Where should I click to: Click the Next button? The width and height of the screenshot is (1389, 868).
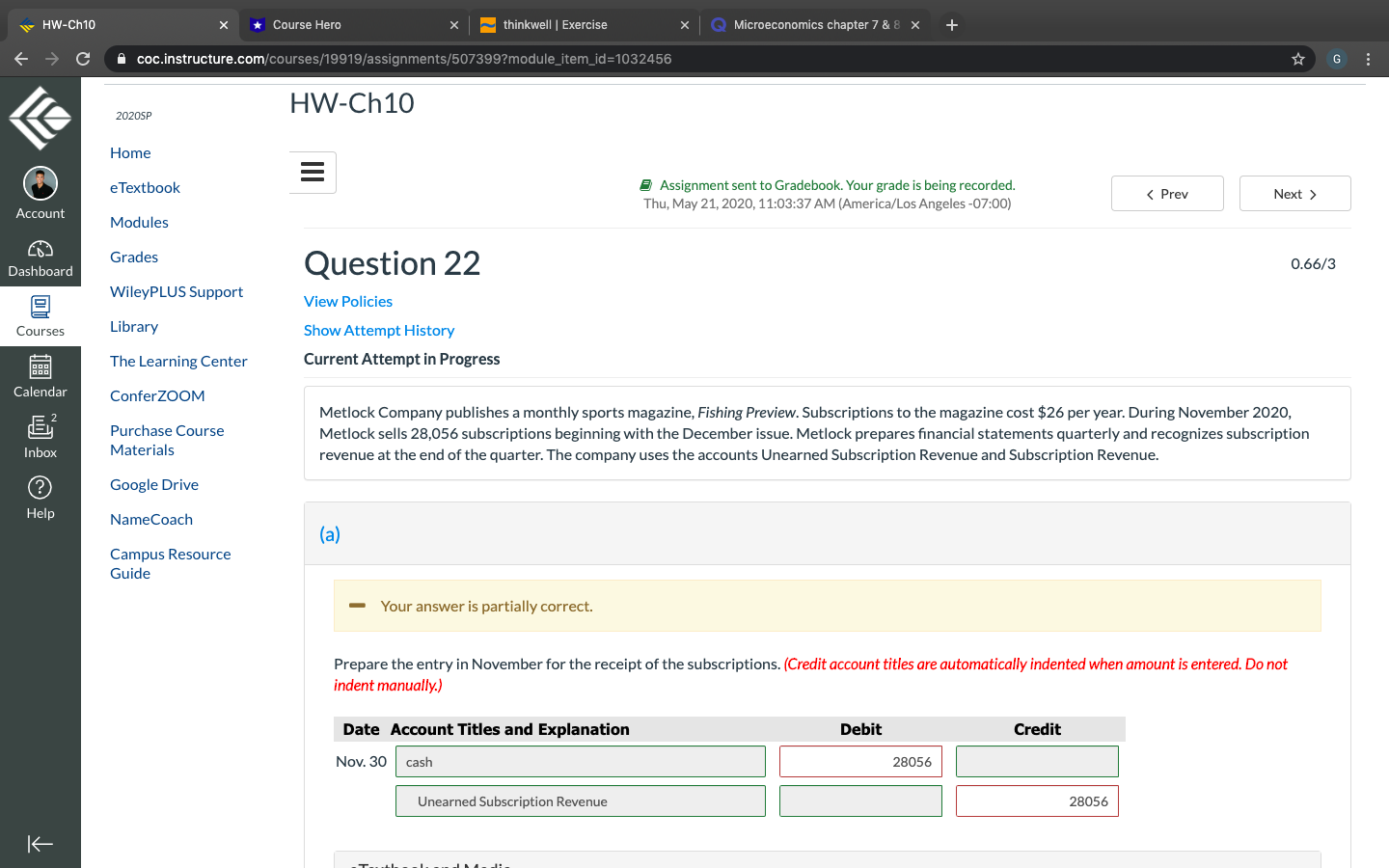(x=1294, y=193)
